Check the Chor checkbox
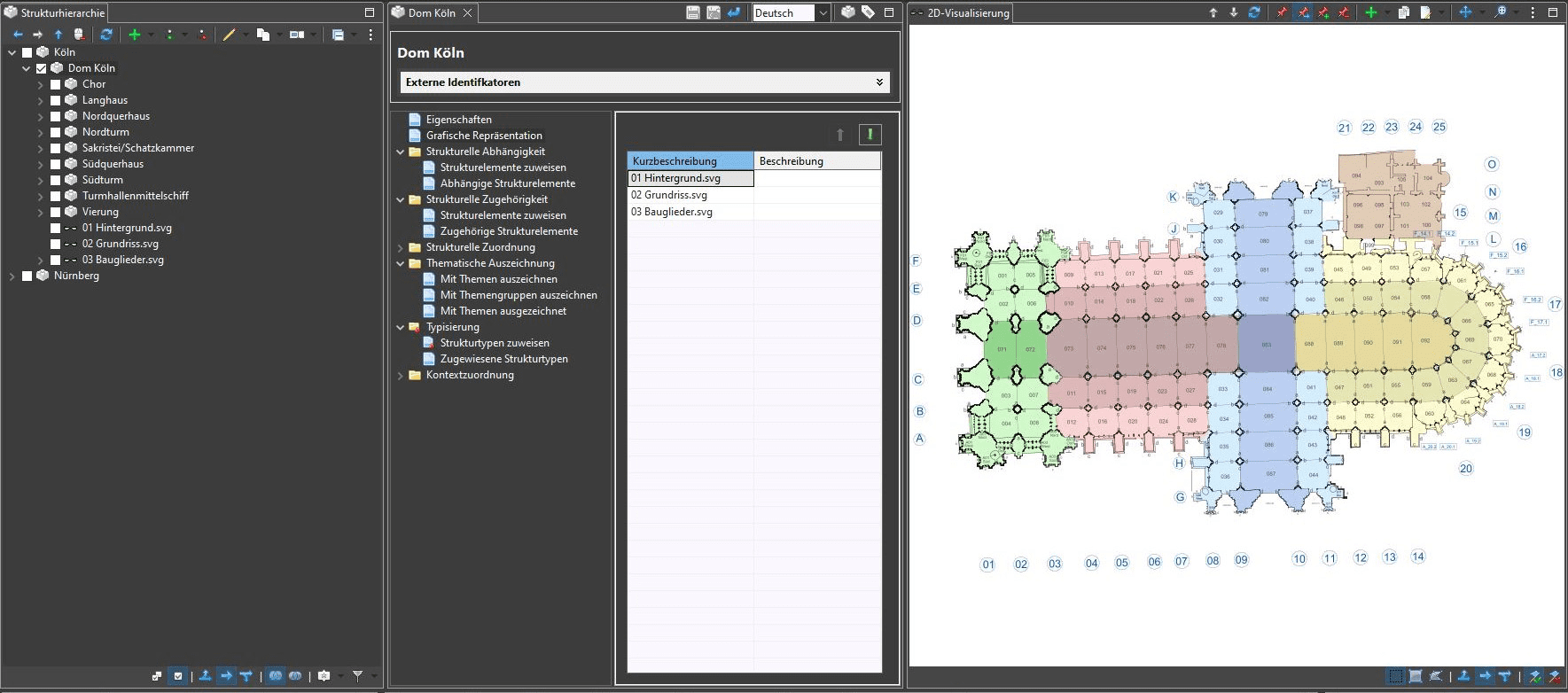 pyautogui.click(x=55, y=84)
